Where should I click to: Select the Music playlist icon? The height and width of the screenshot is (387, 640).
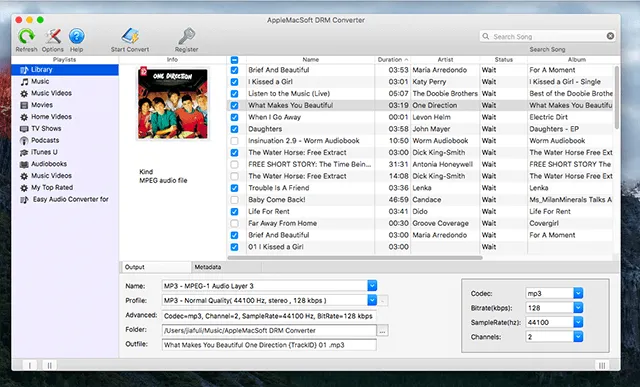24,82
